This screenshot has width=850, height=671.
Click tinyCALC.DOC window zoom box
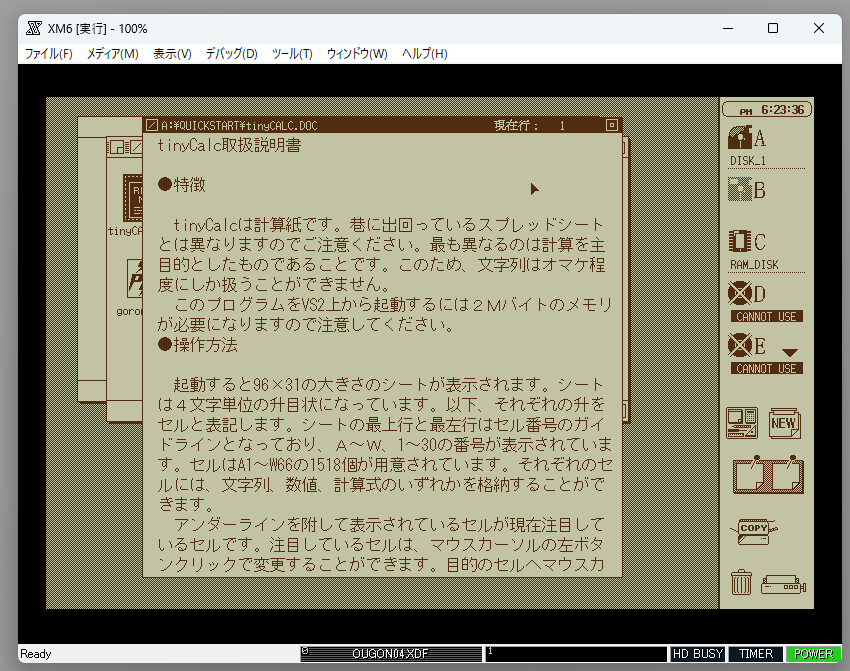tap(611, 125)
